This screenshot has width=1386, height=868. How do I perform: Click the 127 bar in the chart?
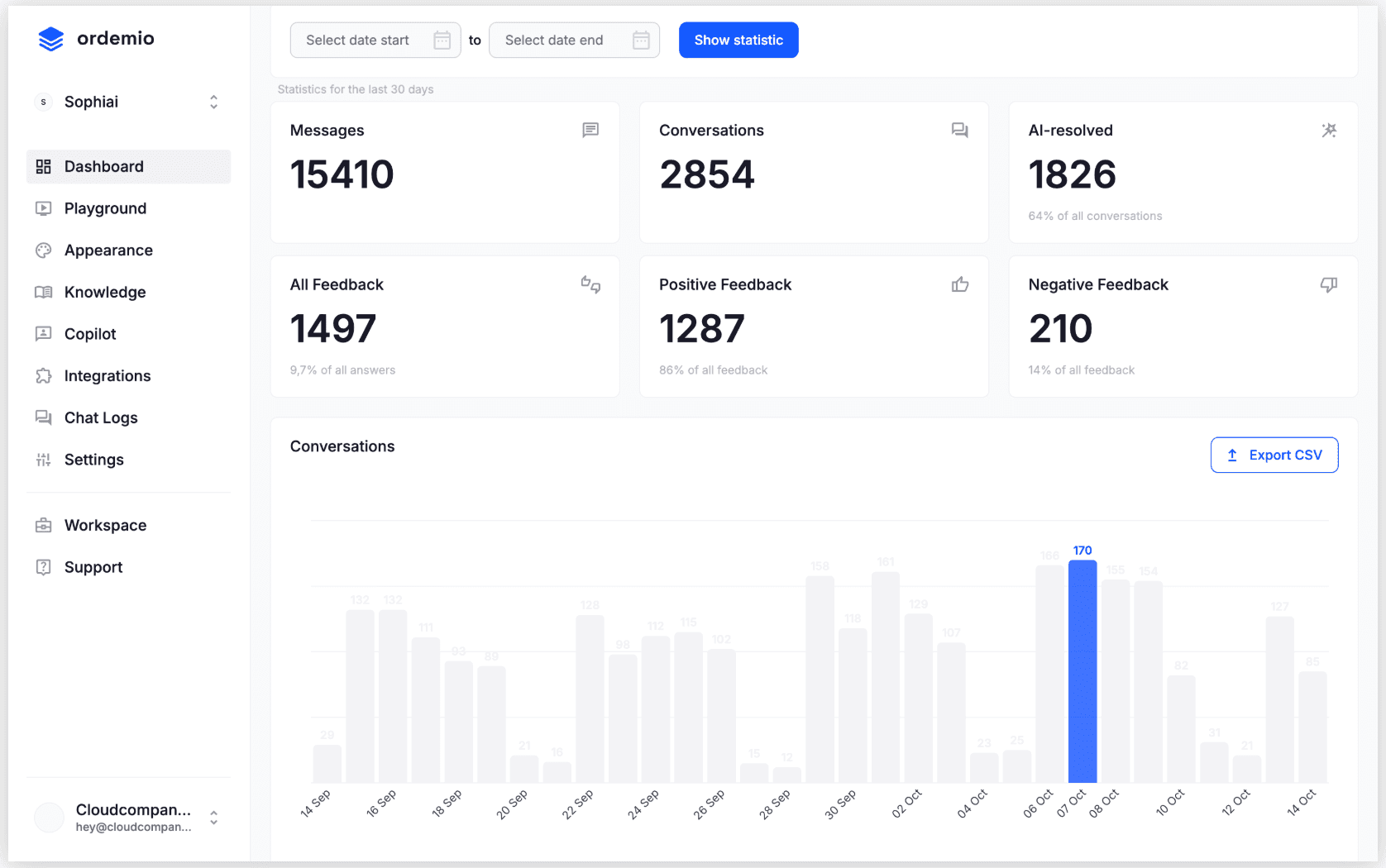[x=1279, y=699]
